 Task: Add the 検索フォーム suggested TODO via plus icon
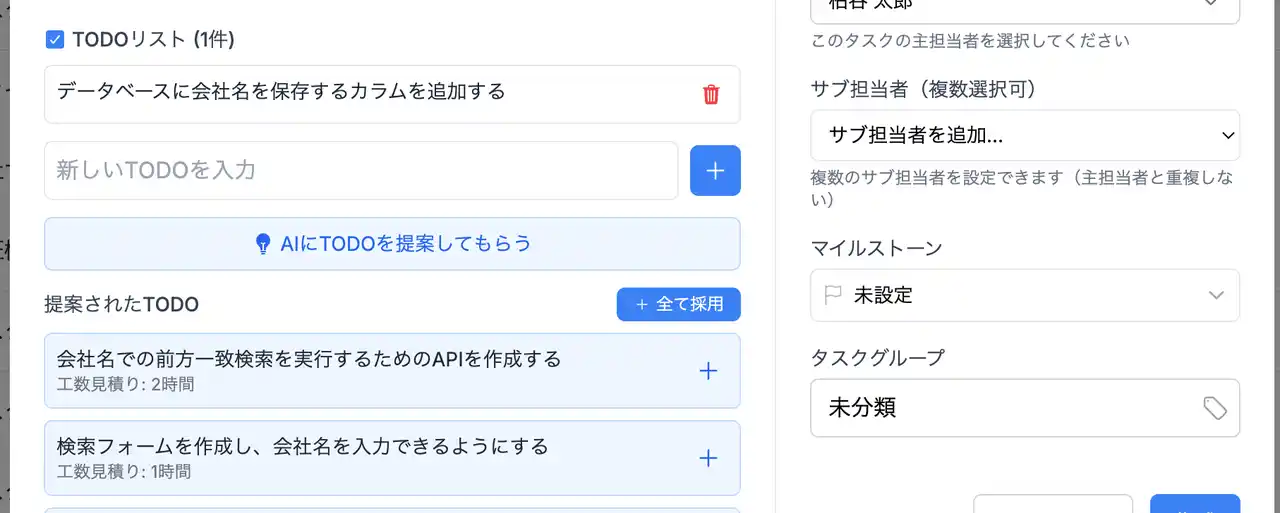(708, 458)
